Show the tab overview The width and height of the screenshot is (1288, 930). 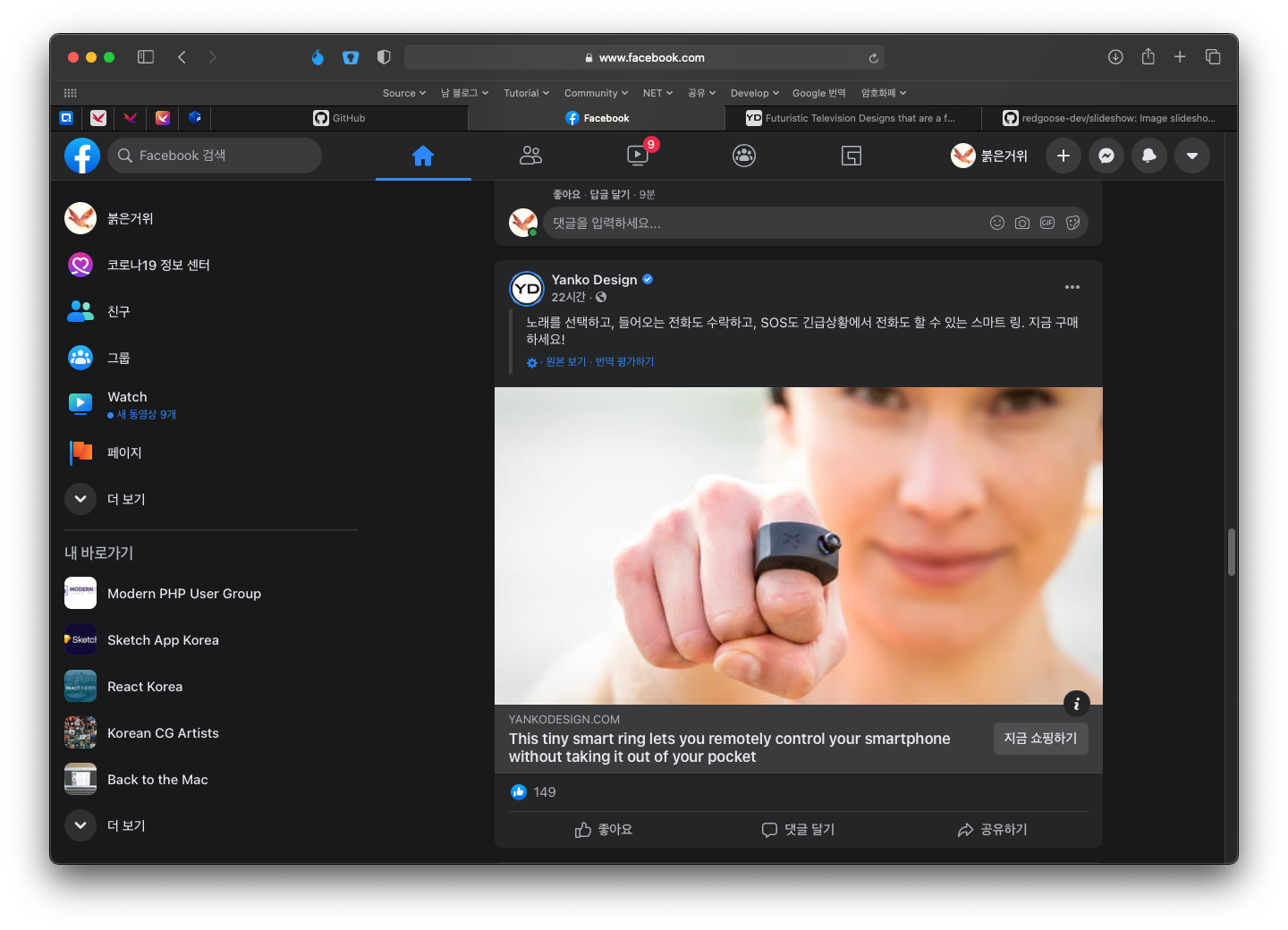click(x=1213, y=57)
